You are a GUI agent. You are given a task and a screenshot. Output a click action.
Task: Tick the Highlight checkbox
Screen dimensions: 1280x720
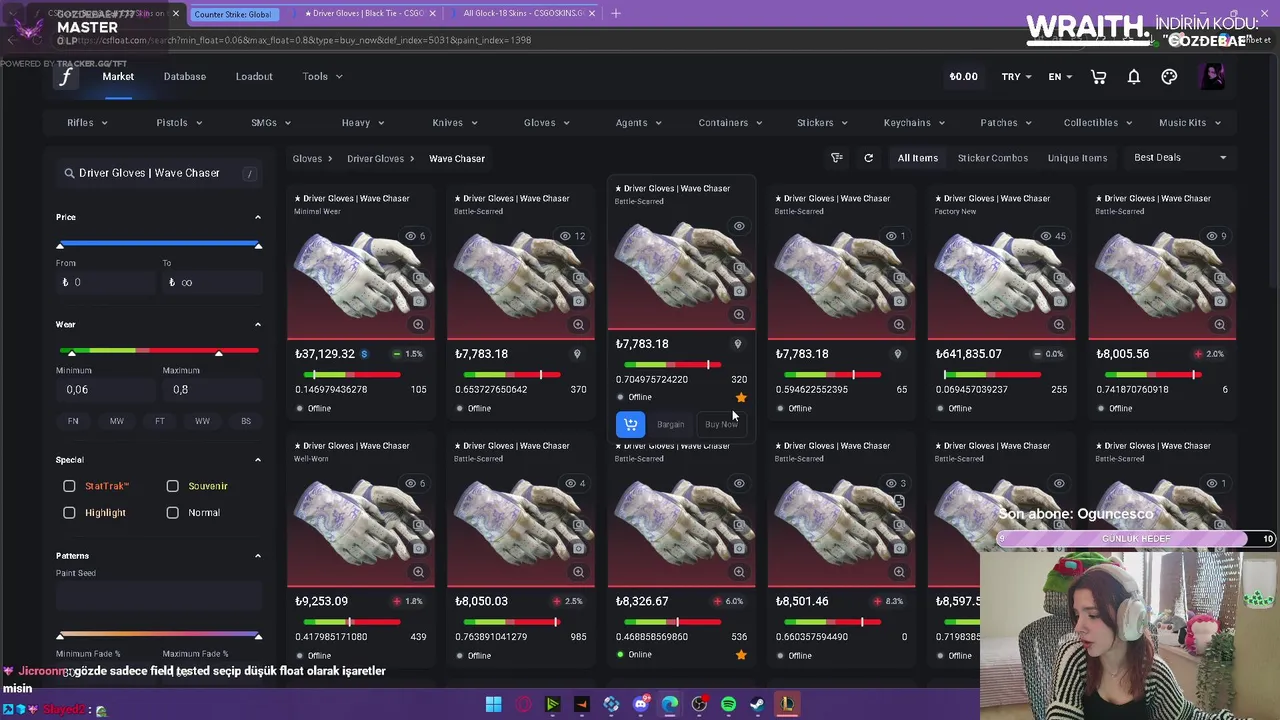[69, 512]
